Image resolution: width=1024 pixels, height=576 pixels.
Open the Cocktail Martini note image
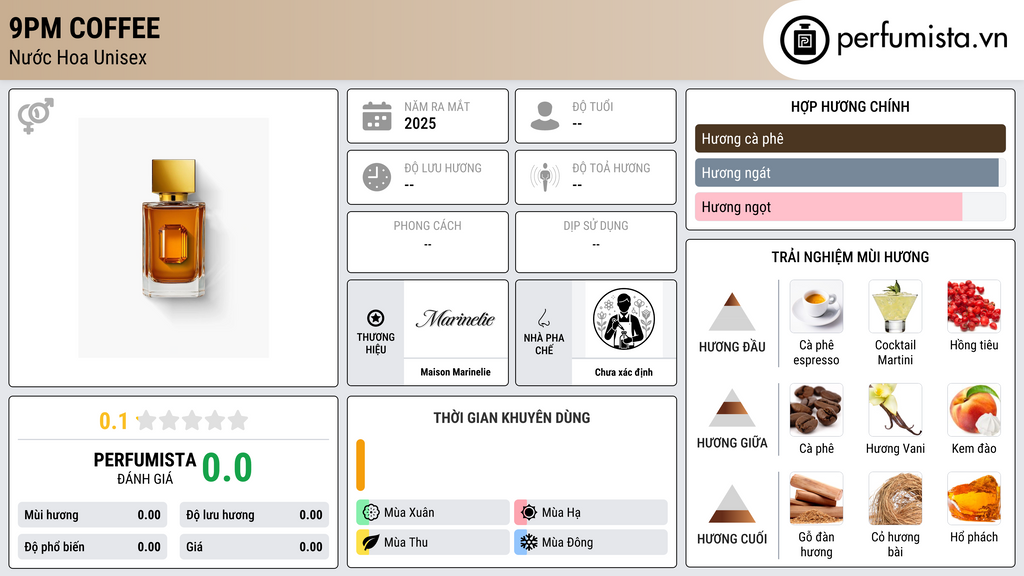coord(895,306)
